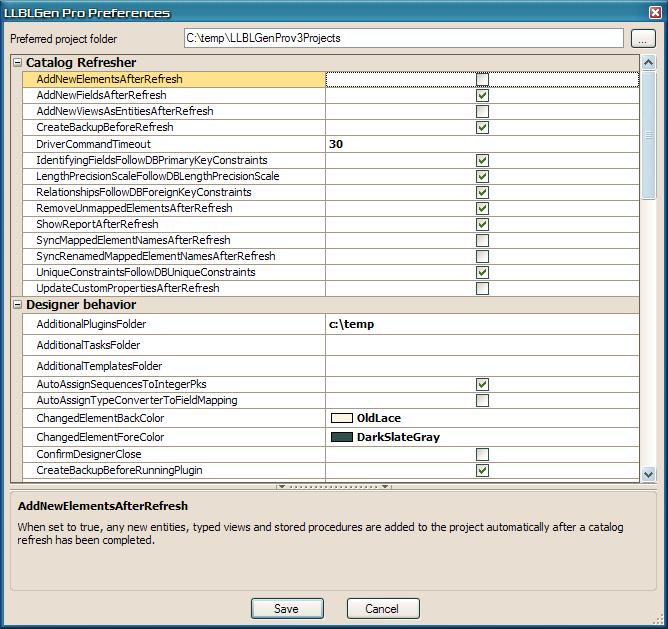Select the DriverCommandTimeout property label
668x629 pixels.
93,144
